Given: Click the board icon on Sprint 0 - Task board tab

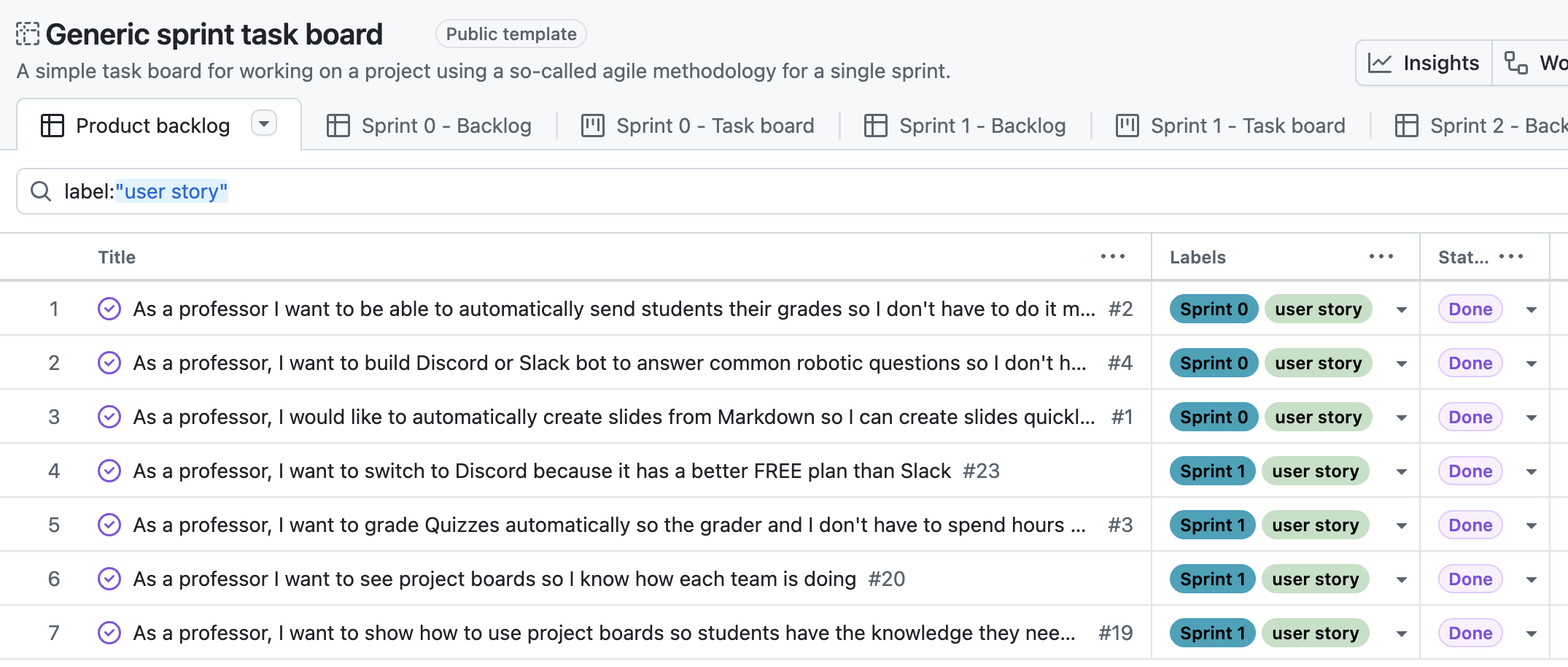Looking at the screenshot, I should click(x=591, y=125).
